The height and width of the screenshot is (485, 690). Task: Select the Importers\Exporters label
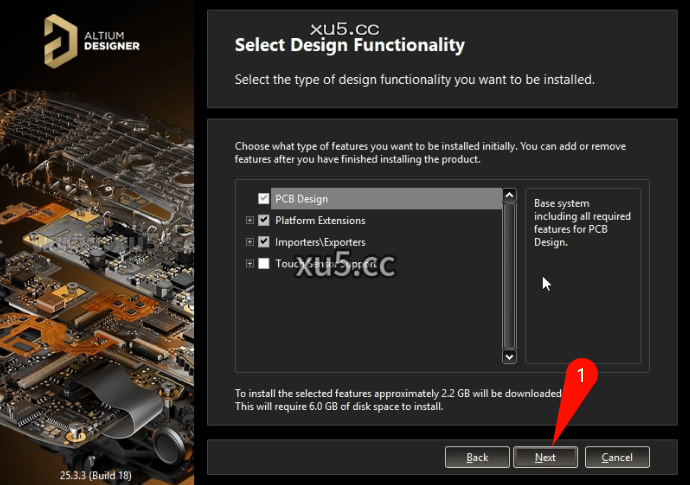coord(320,242)
